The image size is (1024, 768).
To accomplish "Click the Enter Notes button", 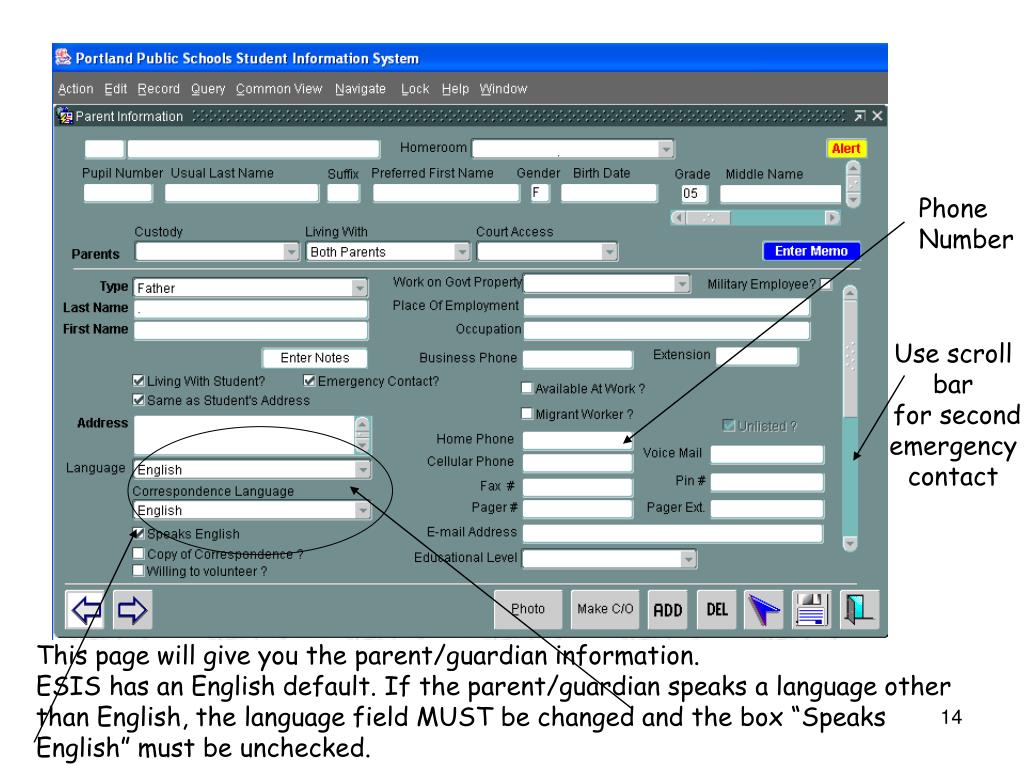I will pos(315,358).
